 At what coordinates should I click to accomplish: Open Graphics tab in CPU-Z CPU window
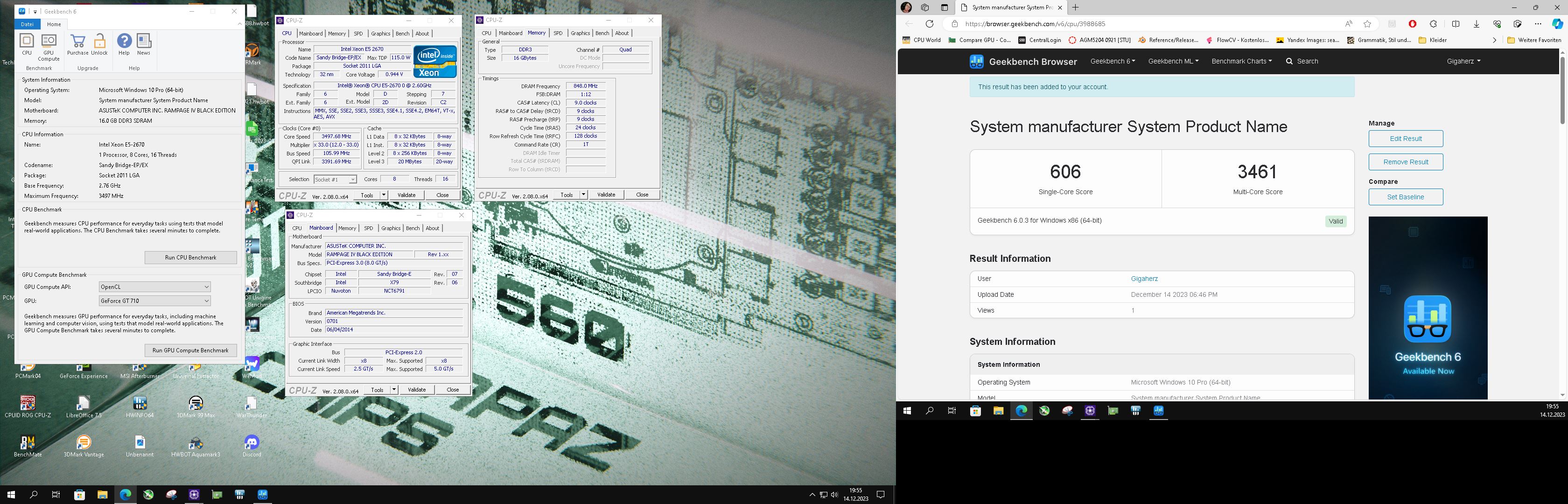pyautogui.click(x=380, y=34)
